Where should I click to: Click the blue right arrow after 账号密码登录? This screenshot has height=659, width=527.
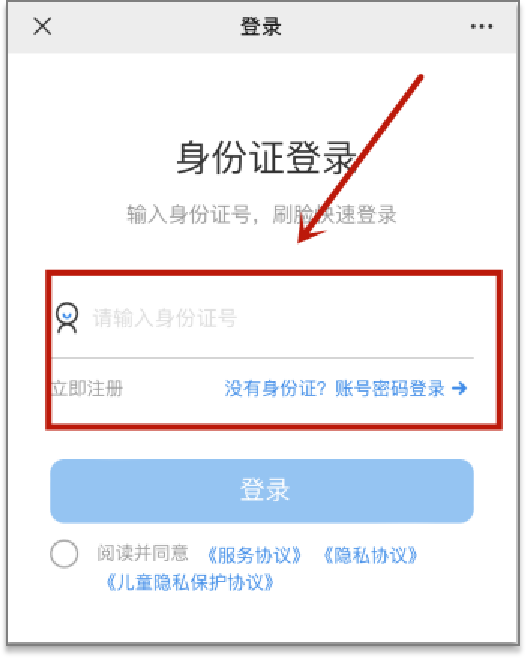pos(459,388)
